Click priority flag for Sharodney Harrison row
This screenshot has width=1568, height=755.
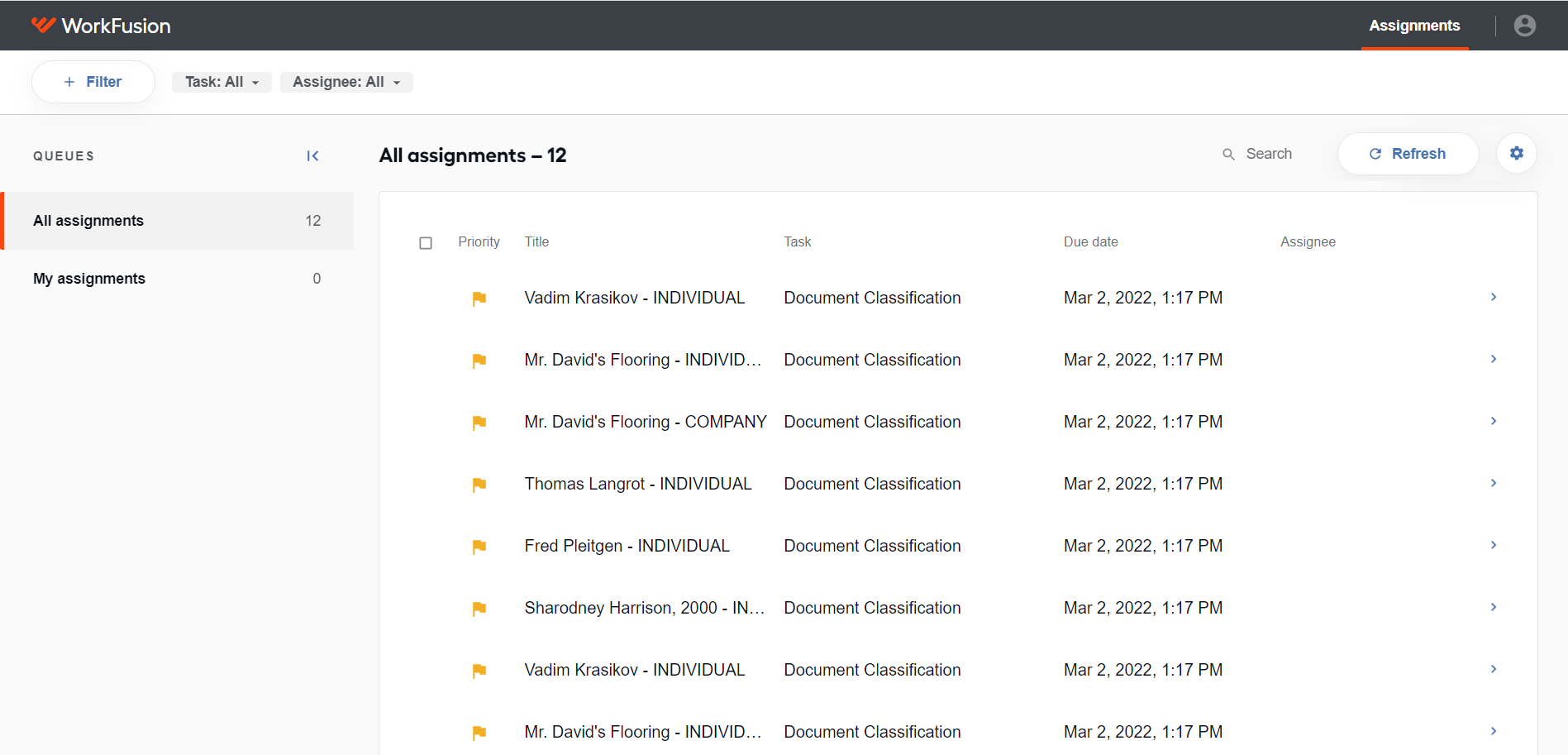pyautogui.click(x=479, y=609)
